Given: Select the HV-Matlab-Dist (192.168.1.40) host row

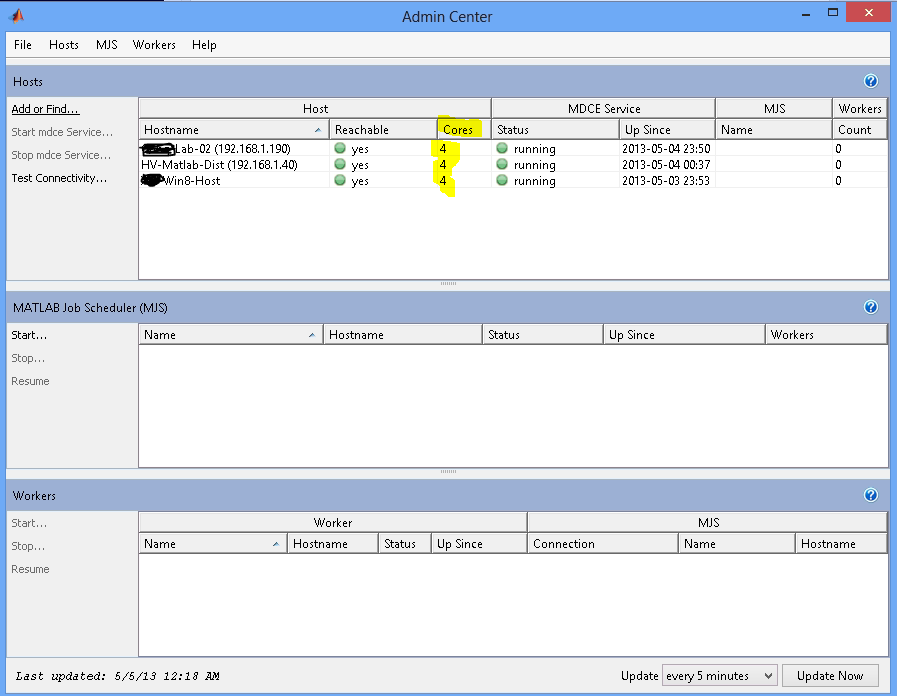Looking at the screenshot, I should (513, 164).
